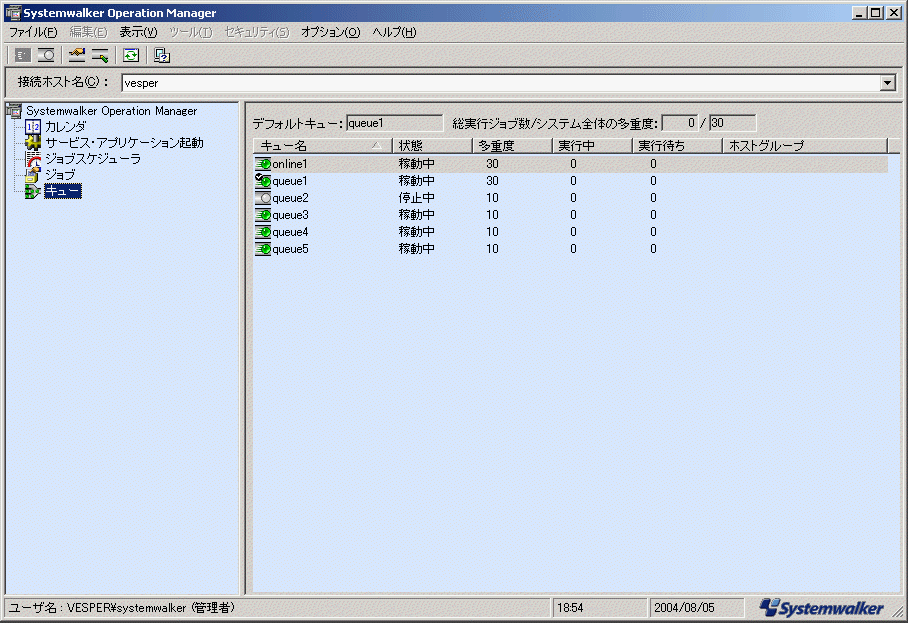Click the queue4 green status icon
Image resolution: width=908 pixels, height=623 pixels.
(x=263, y=232)
